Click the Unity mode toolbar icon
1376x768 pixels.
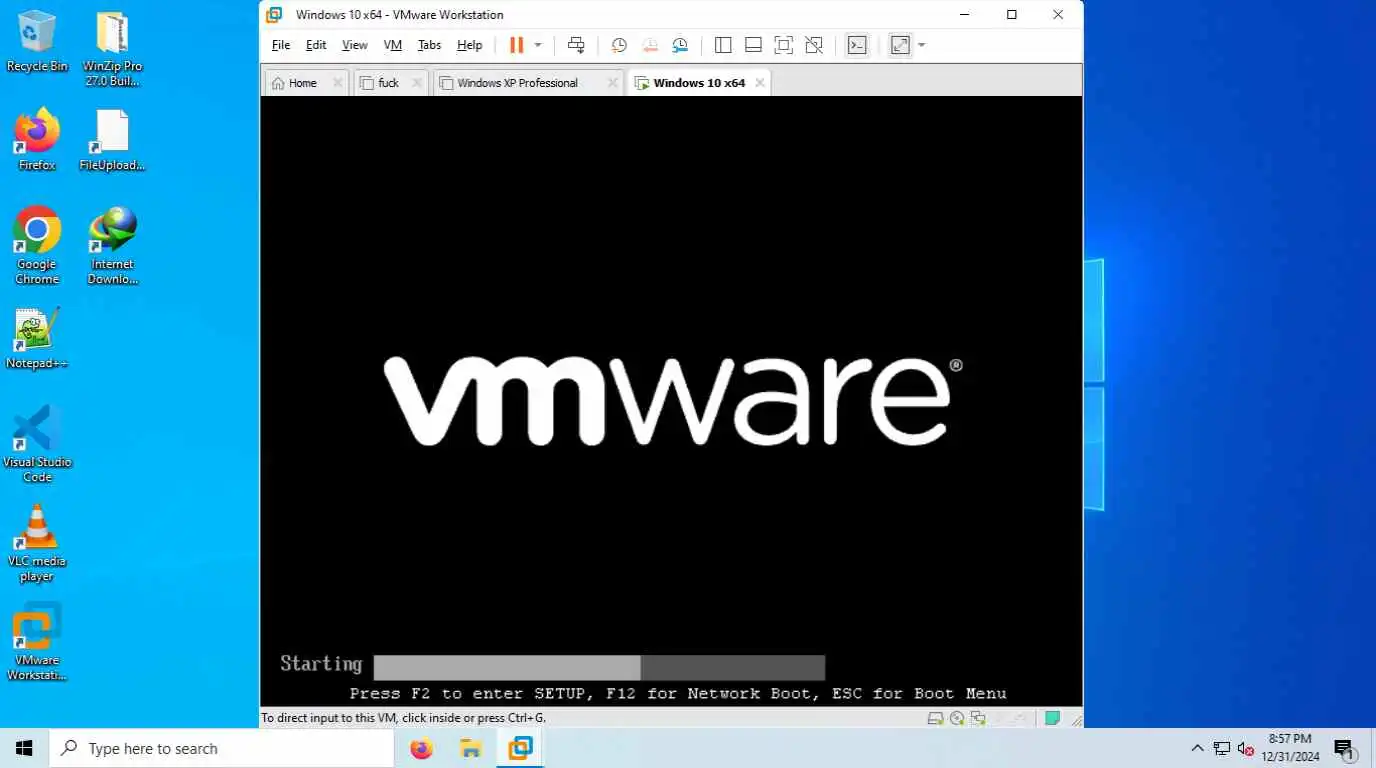tap(814, 45)
